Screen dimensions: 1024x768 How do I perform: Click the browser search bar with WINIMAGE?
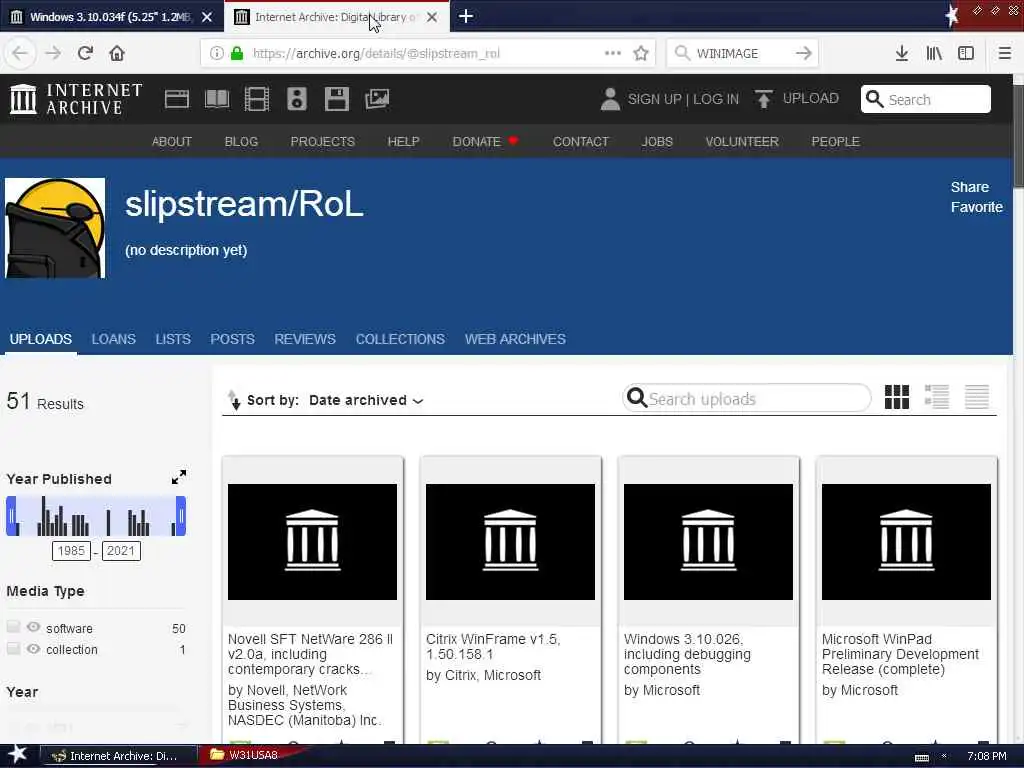(x=742, y=53)
